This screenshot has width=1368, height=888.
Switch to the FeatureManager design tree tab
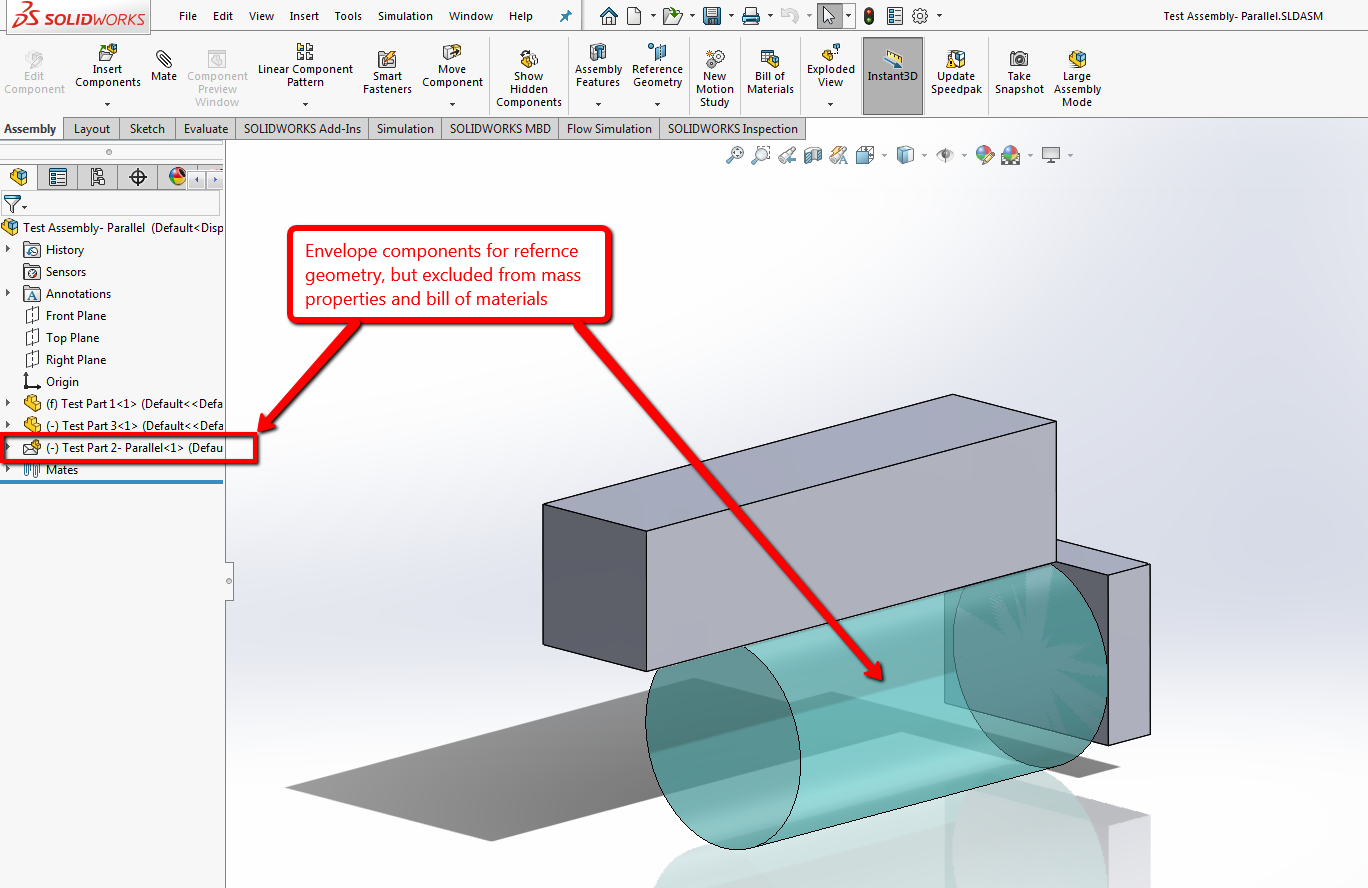19,177
